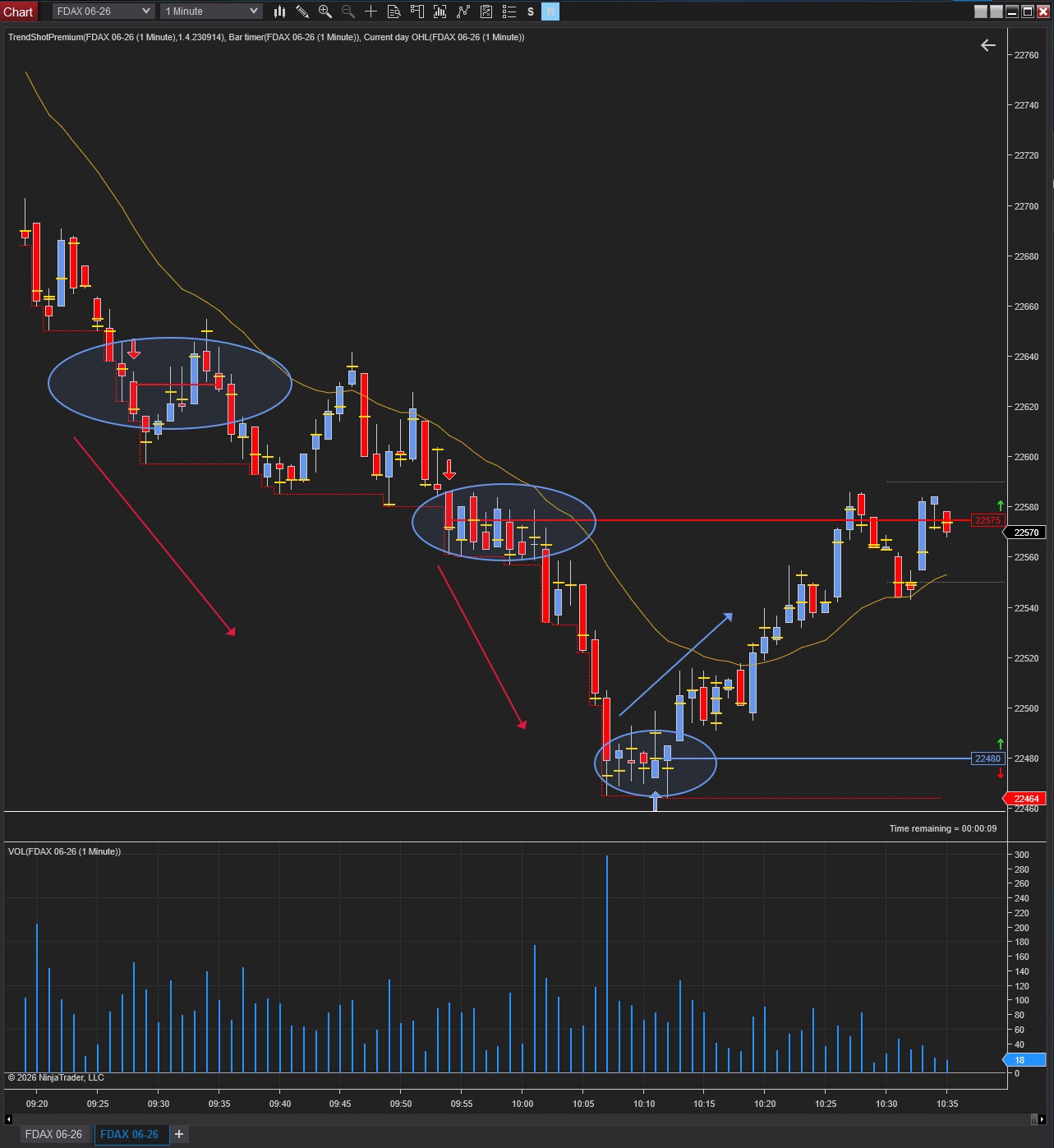Open the Data Box icon
Viewport: 1054px width, 1148px height.
click(394, 12)
